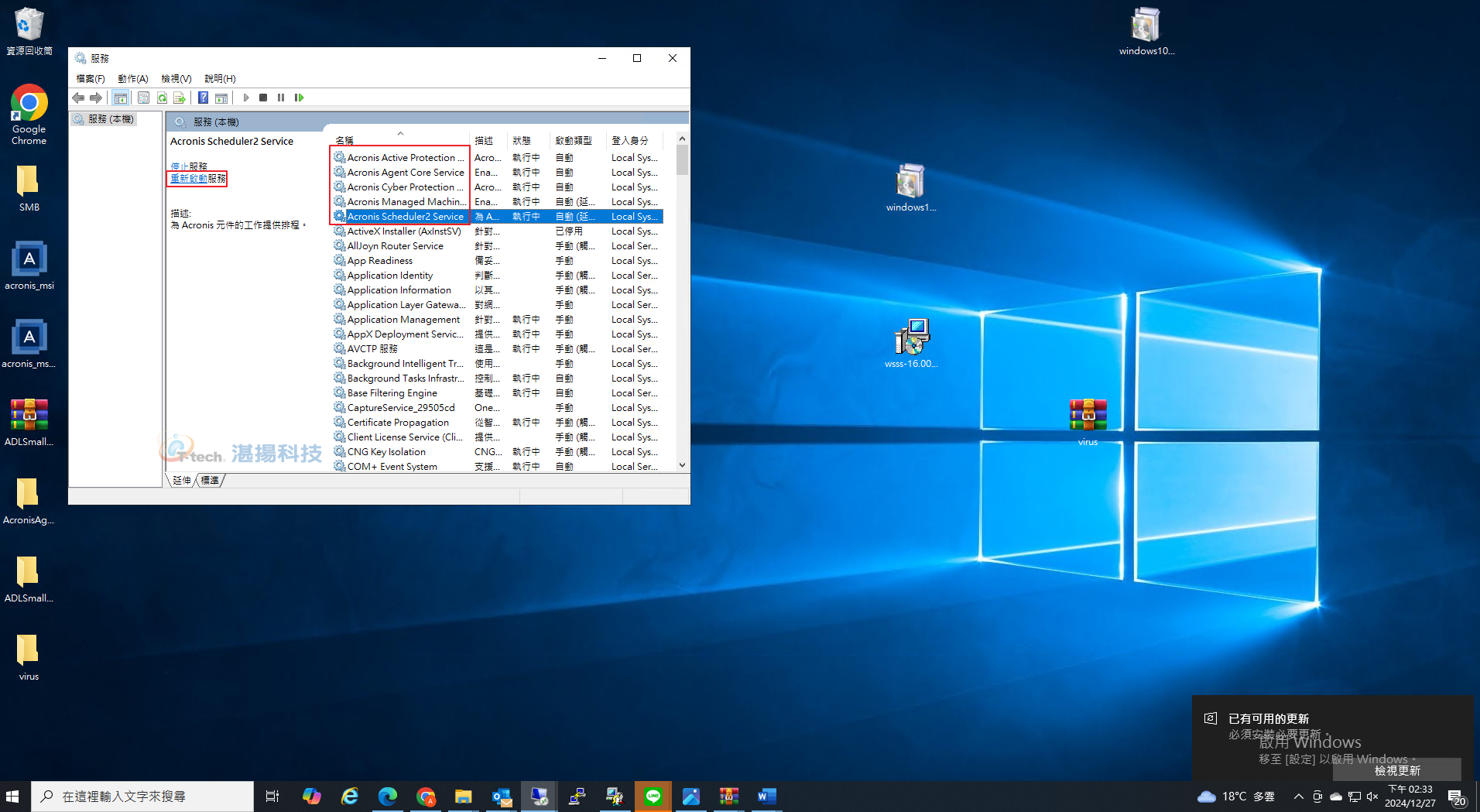Switch to the 標準 tab
1480x812 pixels.
(210, 481)
